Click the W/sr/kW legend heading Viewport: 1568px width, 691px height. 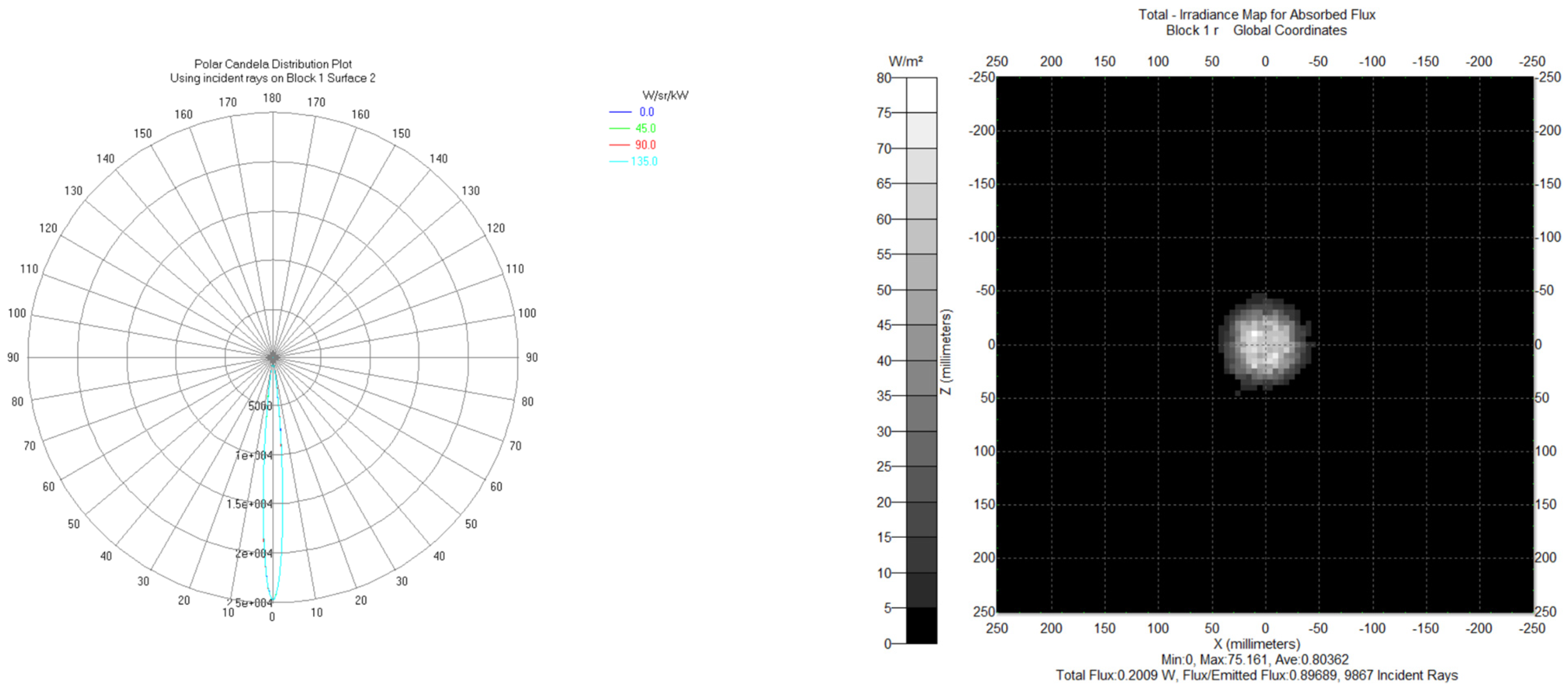(x=665, y=95)
